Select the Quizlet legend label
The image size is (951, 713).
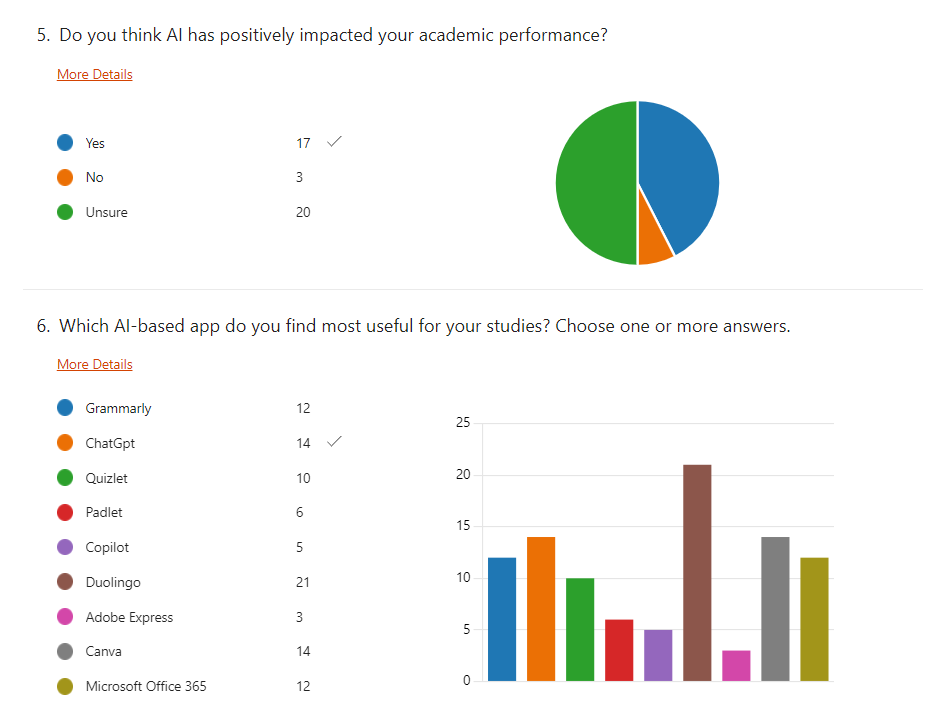click(107, 478)
